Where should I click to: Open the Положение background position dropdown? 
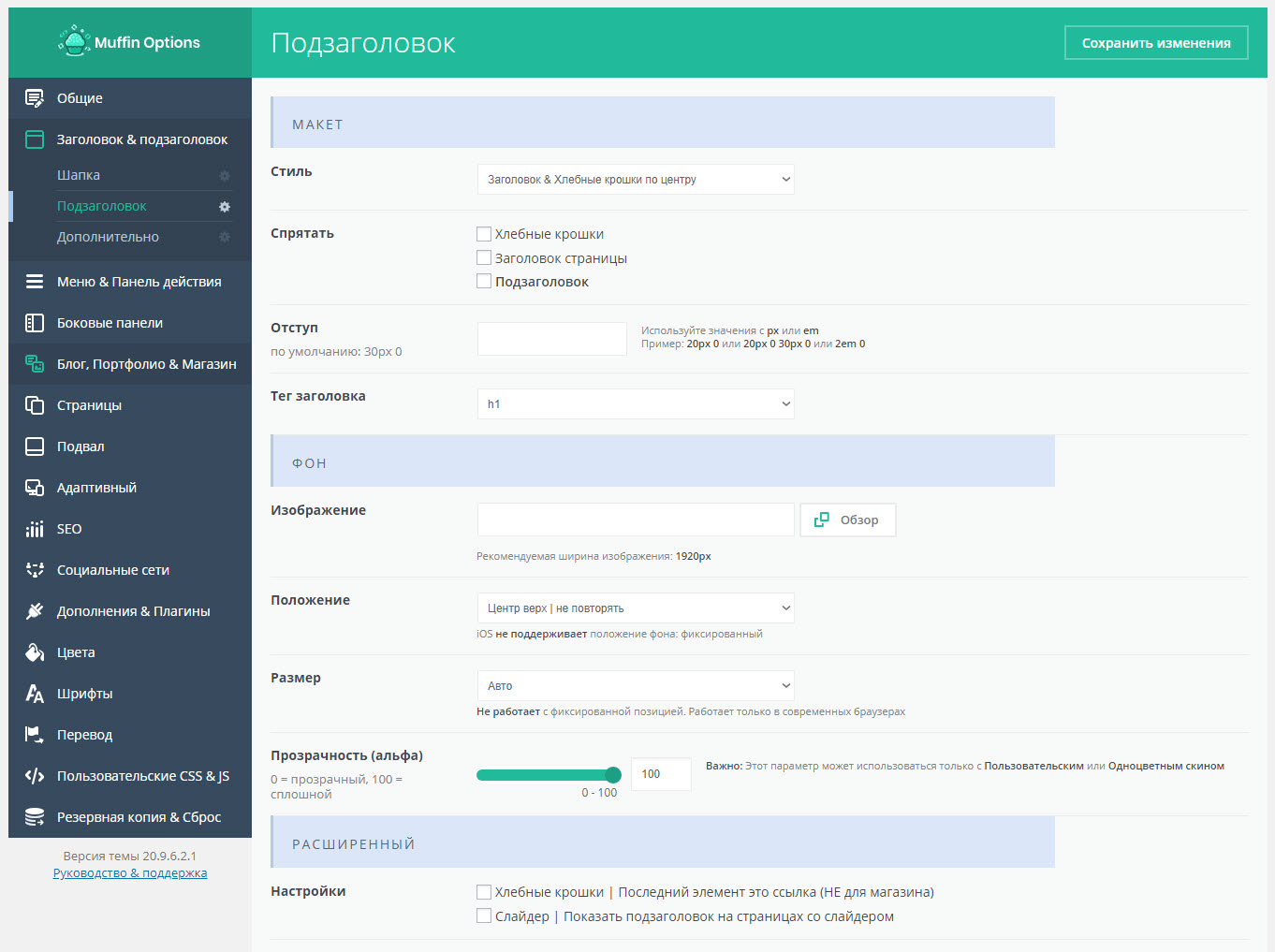(x=636, y=608)
